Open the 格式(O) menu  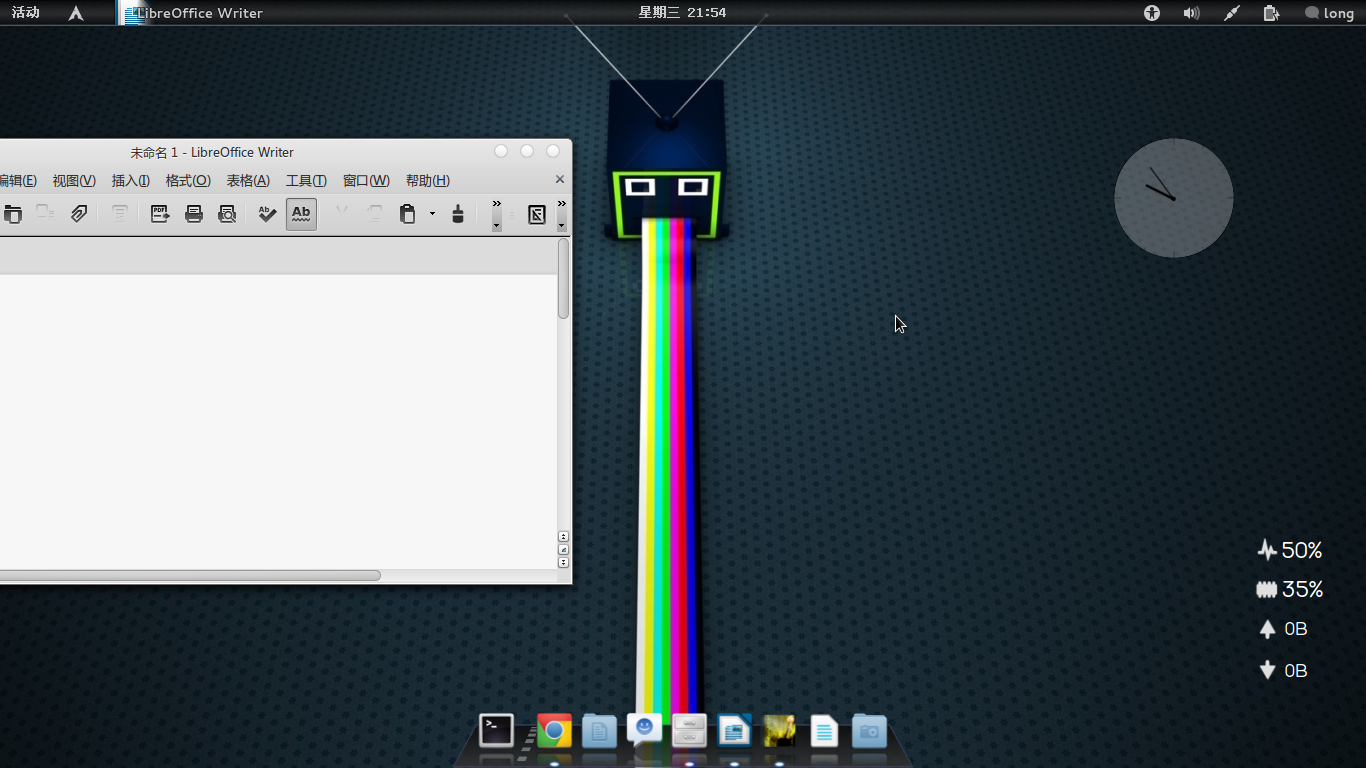point(188,181)
